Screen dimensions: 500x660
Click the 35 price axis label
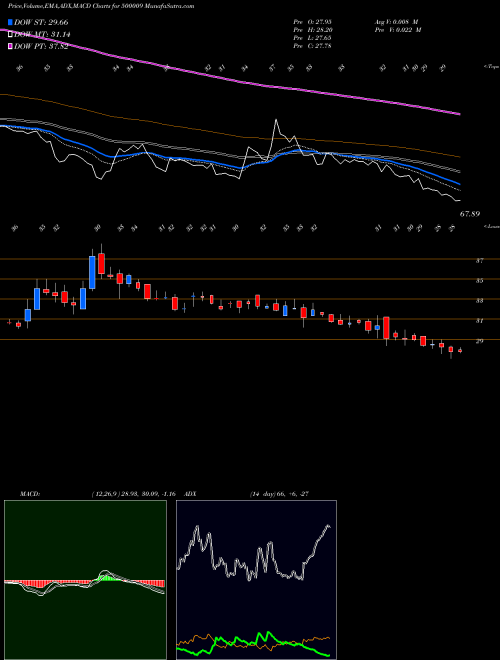click(479, 280)
